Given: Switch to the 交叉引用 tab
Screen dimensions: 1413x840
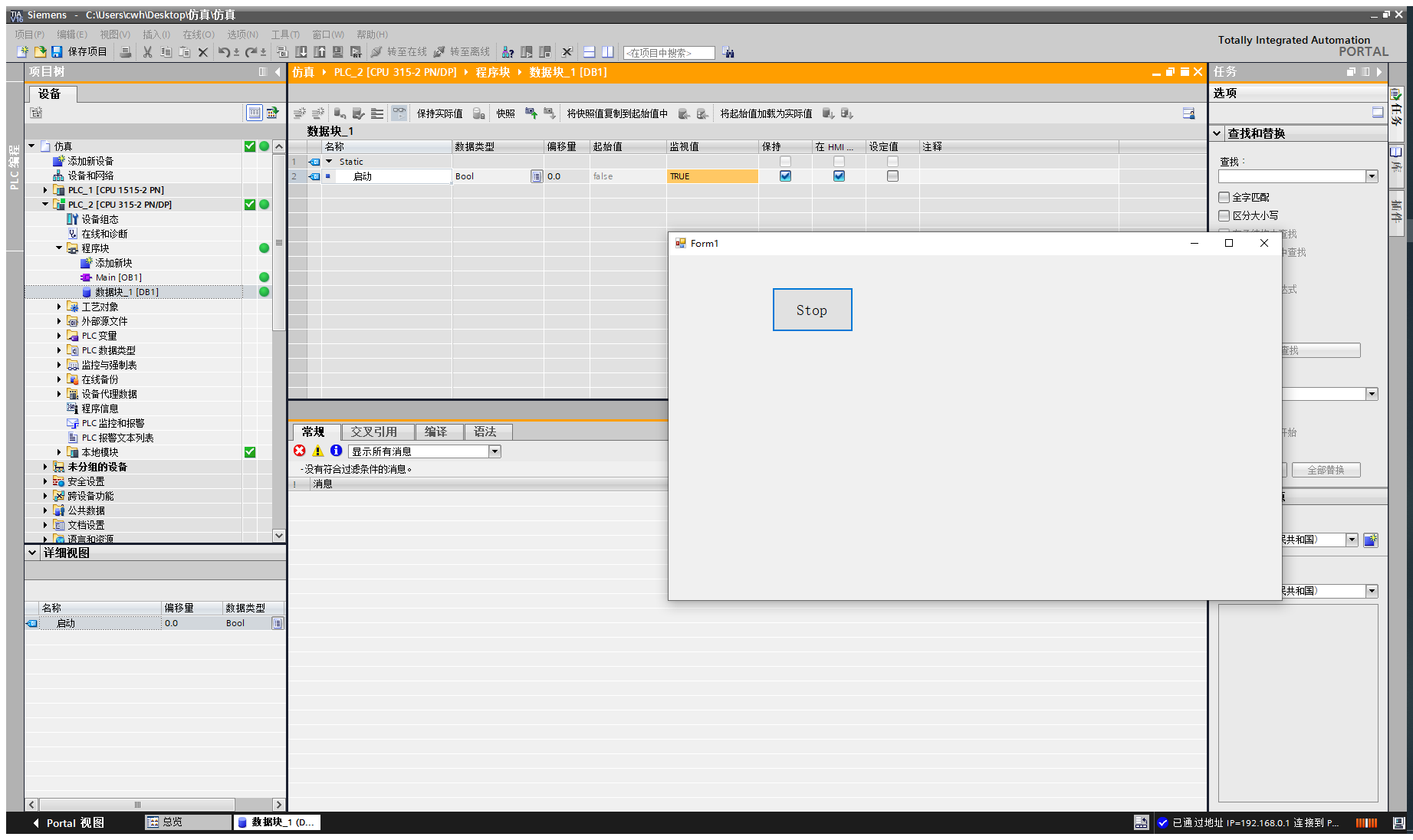Looking at the screenshot, I should [x=374, y=432].
